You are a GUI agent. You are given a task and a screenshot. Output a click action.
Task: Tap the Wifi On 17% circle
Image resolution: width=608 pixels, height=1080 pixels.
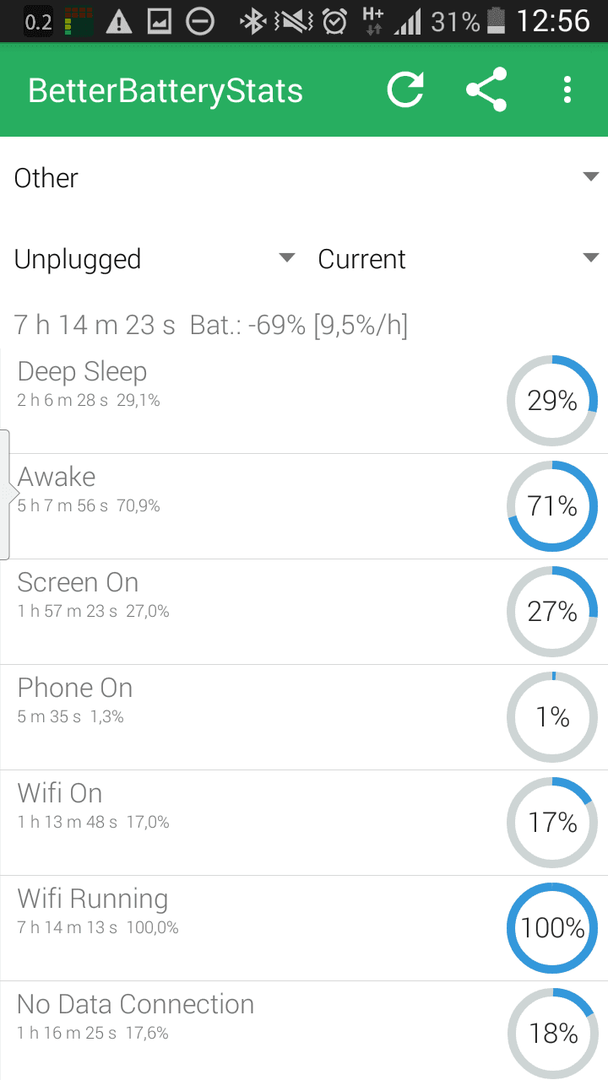(552, 822)
